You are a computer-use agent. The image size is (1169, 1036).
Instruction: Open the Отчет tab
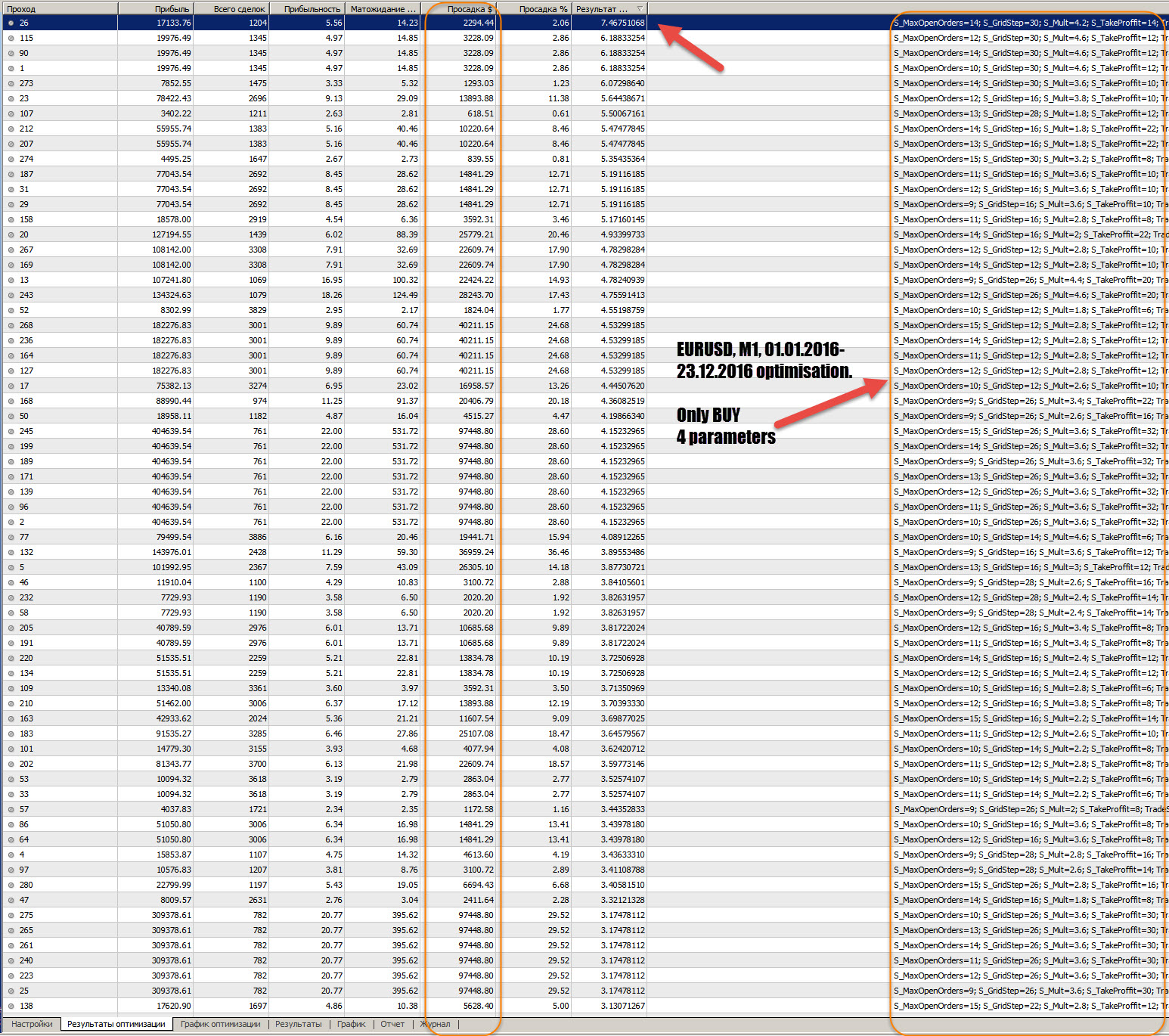click(392, 1024)
